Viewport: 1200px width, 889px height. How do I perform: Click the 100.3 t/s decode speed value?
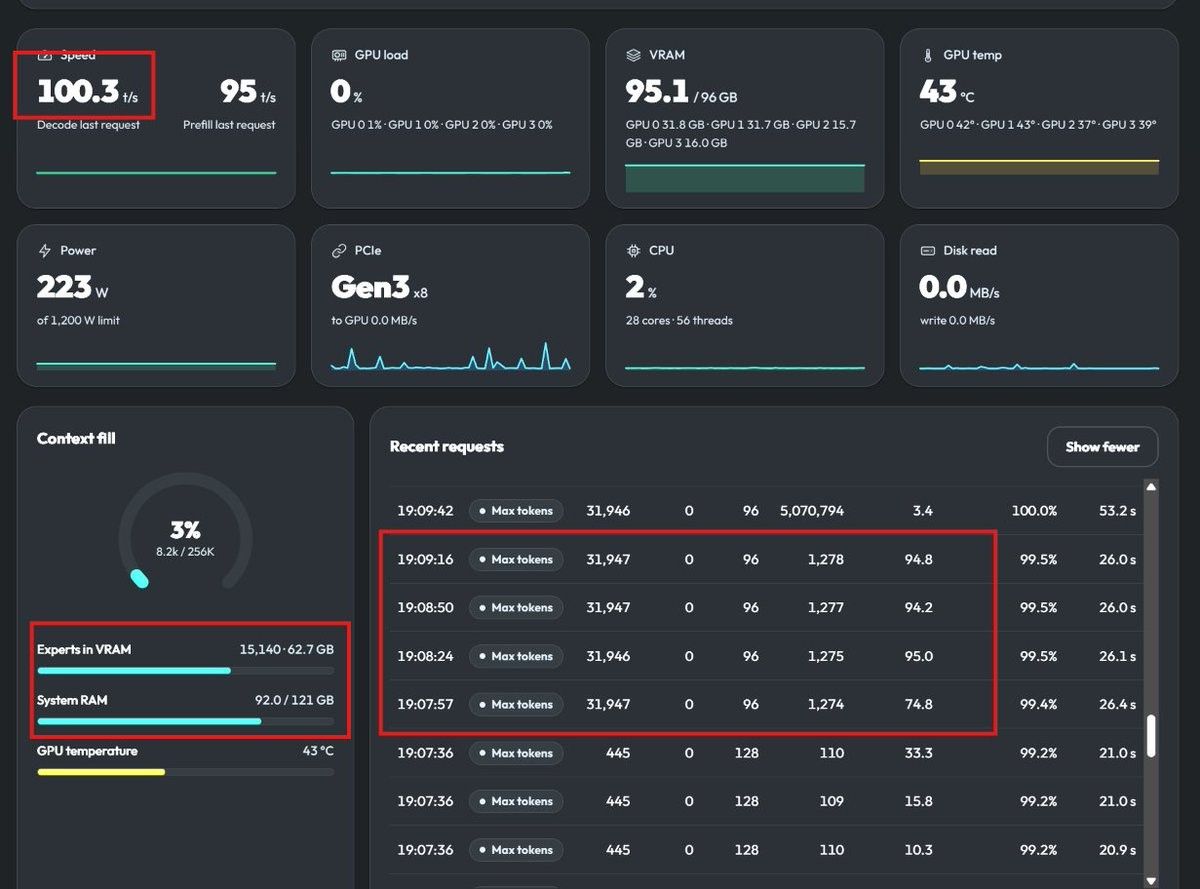coord(88,92)
